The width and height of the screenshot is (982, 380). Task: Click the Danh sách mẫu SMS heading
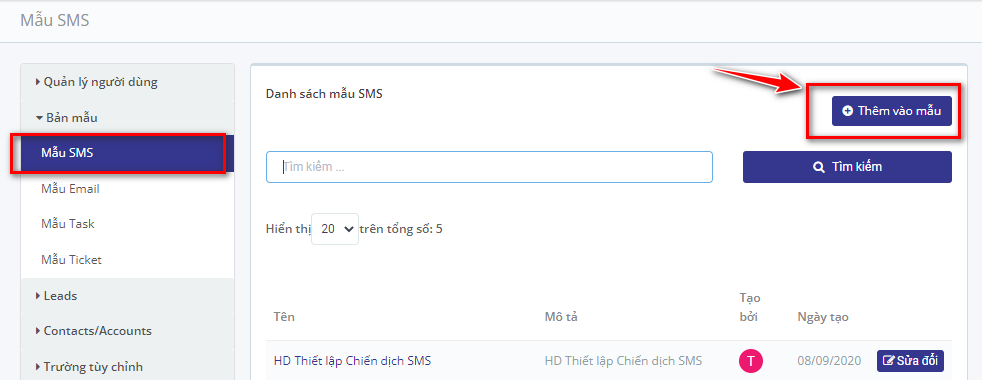pyautogui.click(x=324, y=95)
